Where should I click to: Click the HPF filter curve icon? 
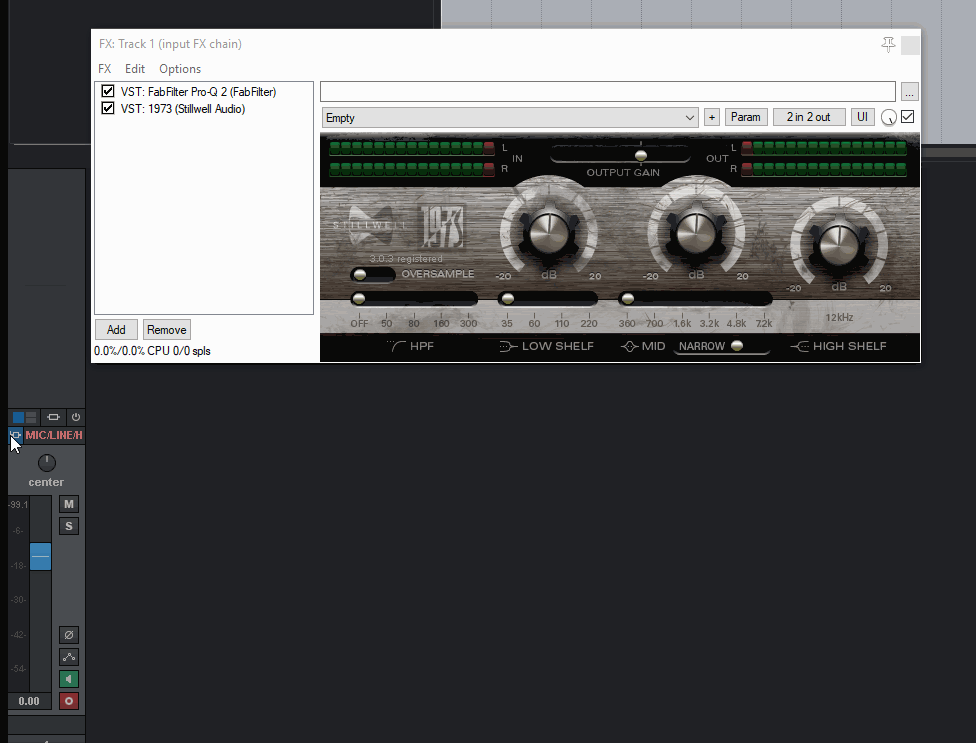pos(396,346)
